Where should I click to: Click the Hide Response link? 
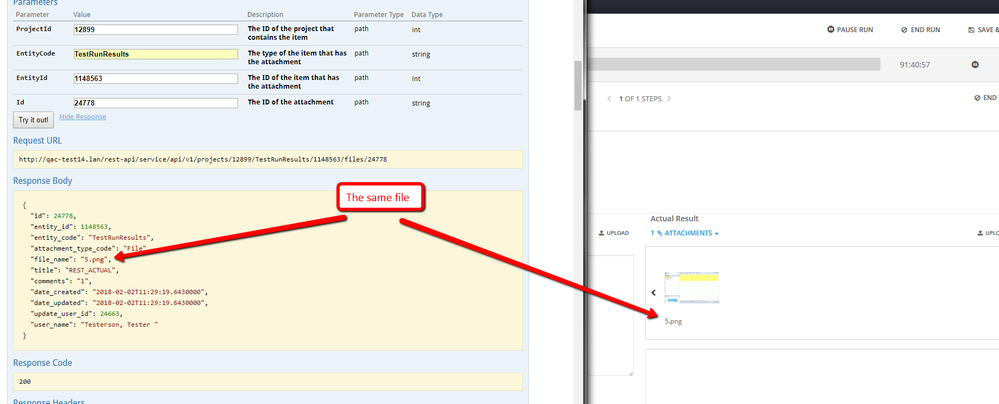[83, 117]
